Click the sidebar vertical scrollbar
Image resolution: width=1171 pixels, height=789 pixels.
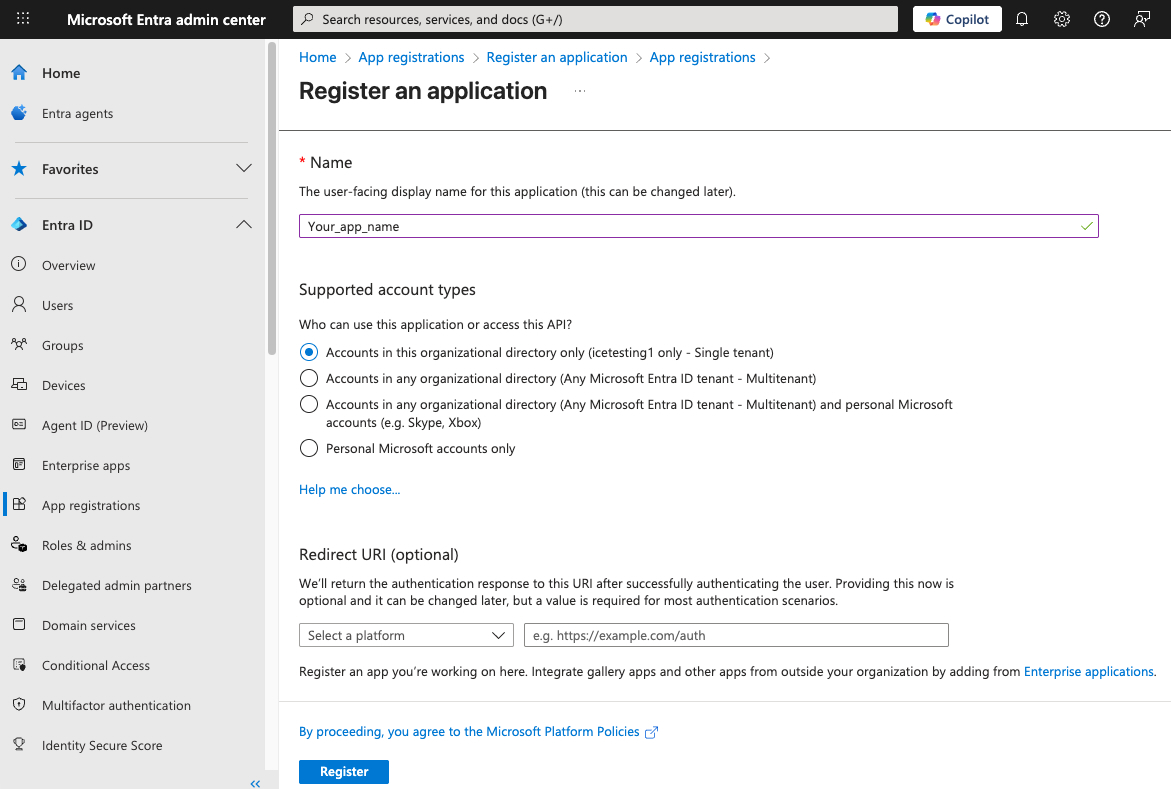272,200
